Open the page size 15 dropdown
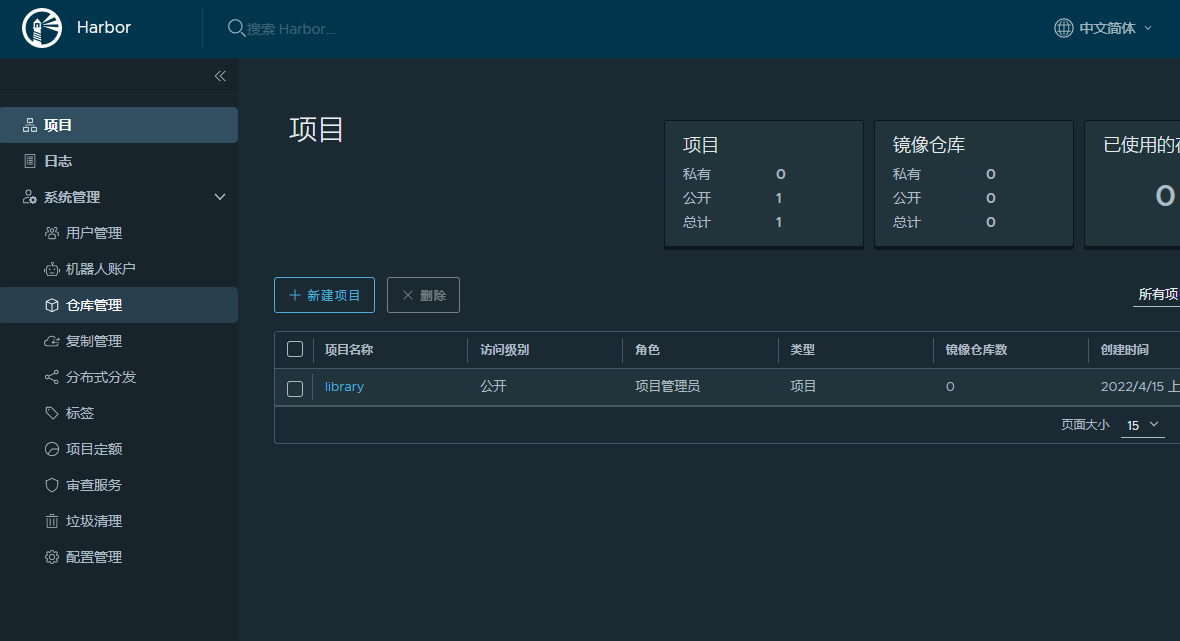1180x641 pixels. click(x=1142, y=425)
